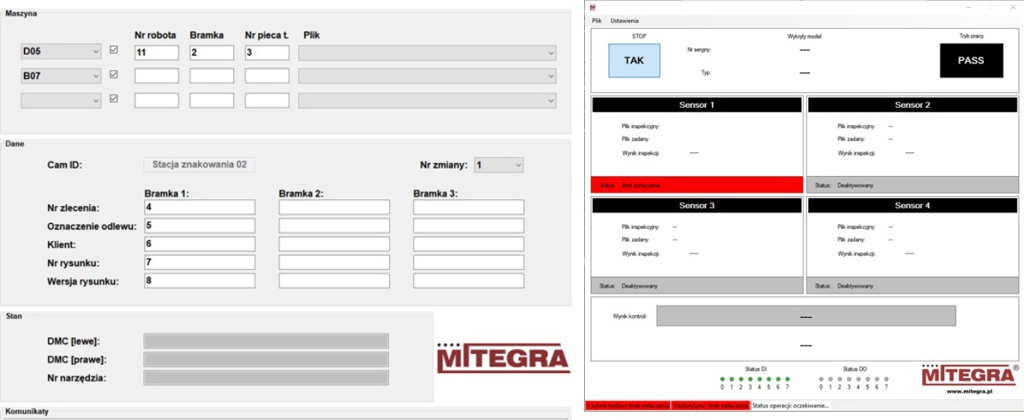Click Bramka 1 Oznaczenie odlewu field
Screen dimensions: 1024x420
click(x=200, y=225)
